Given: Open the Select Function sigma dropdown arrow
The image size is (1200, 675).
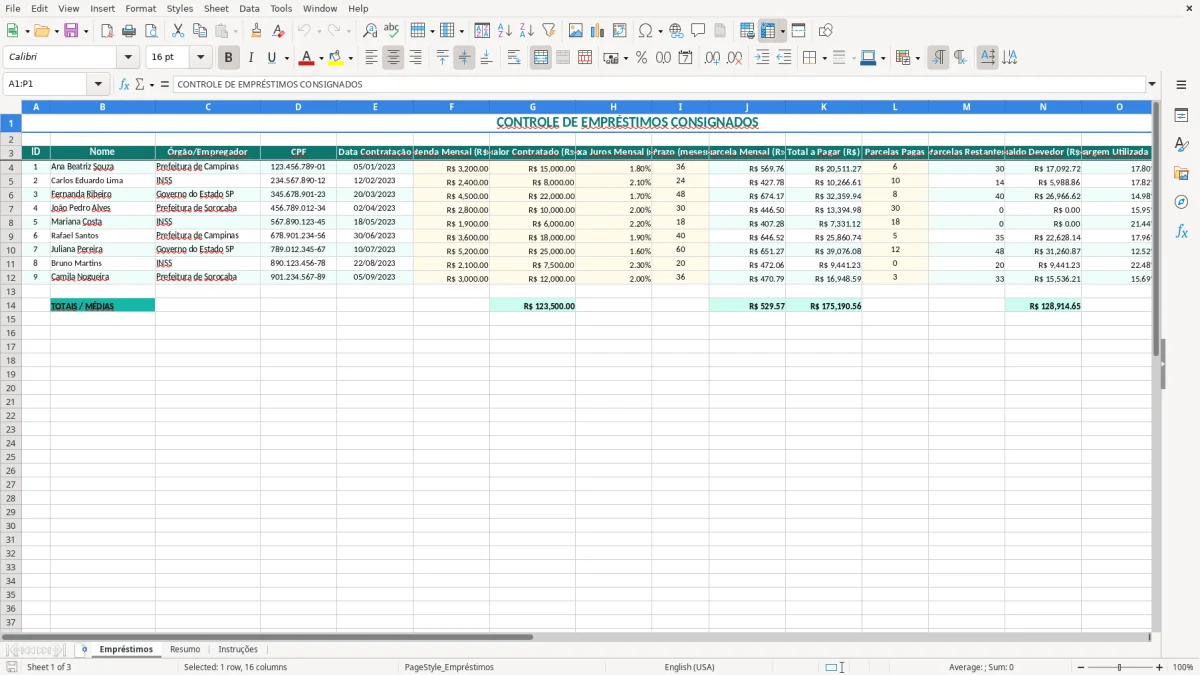Looking at the screenshot, I should point(152,84).
